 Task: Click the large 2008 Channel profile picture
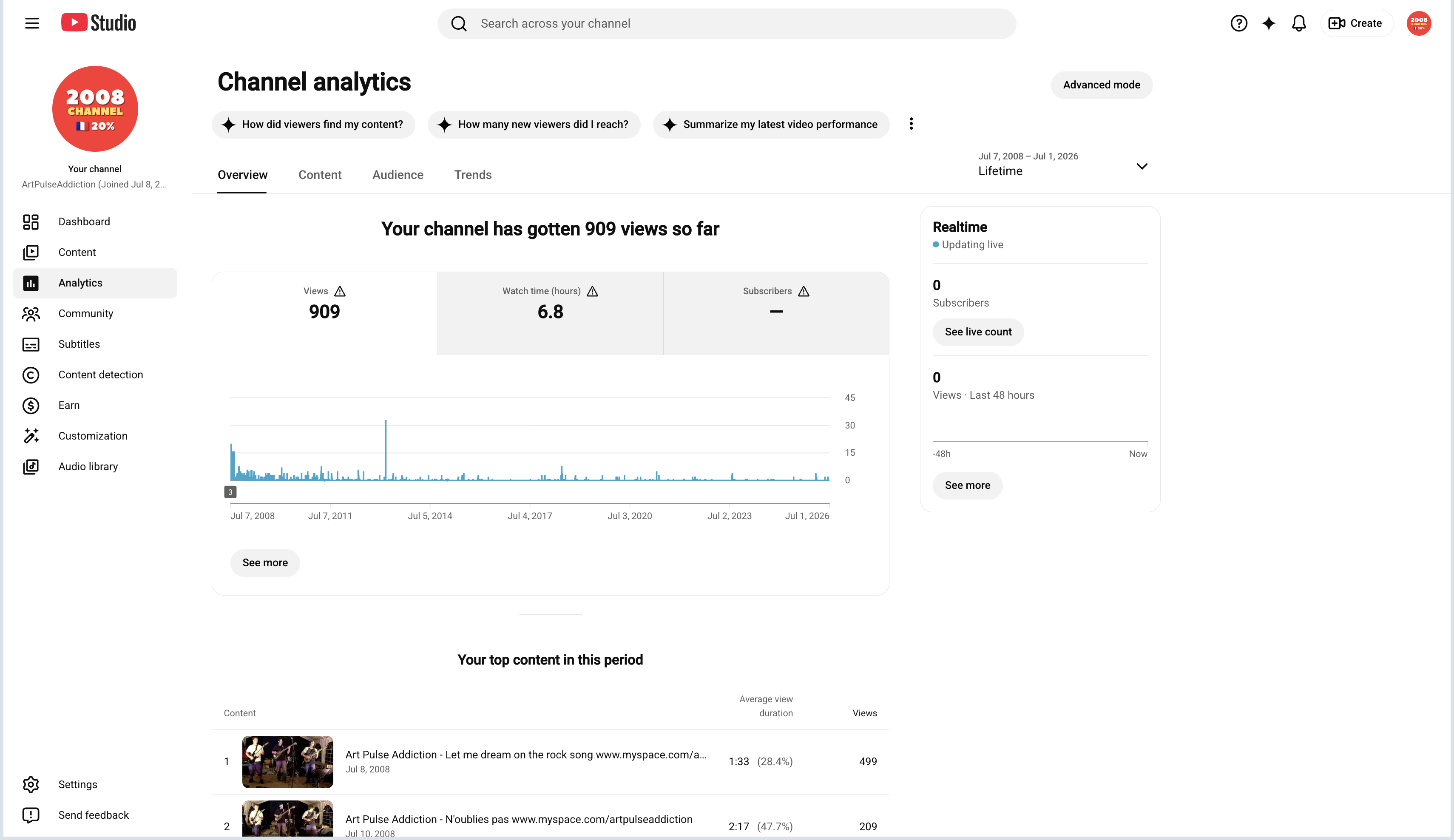95,108
